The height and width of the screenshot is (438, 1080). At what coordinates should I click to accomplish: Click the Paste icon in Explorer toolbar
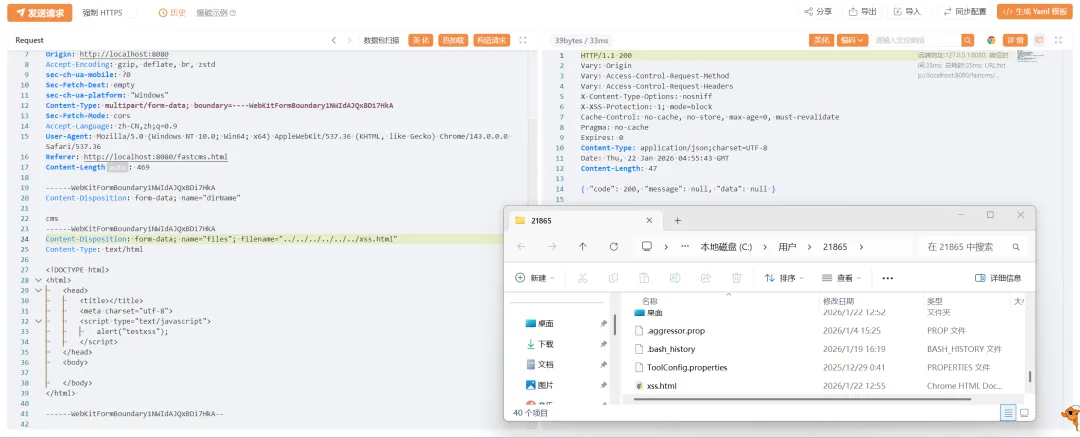pyautogui.click(x=644, y=278)
